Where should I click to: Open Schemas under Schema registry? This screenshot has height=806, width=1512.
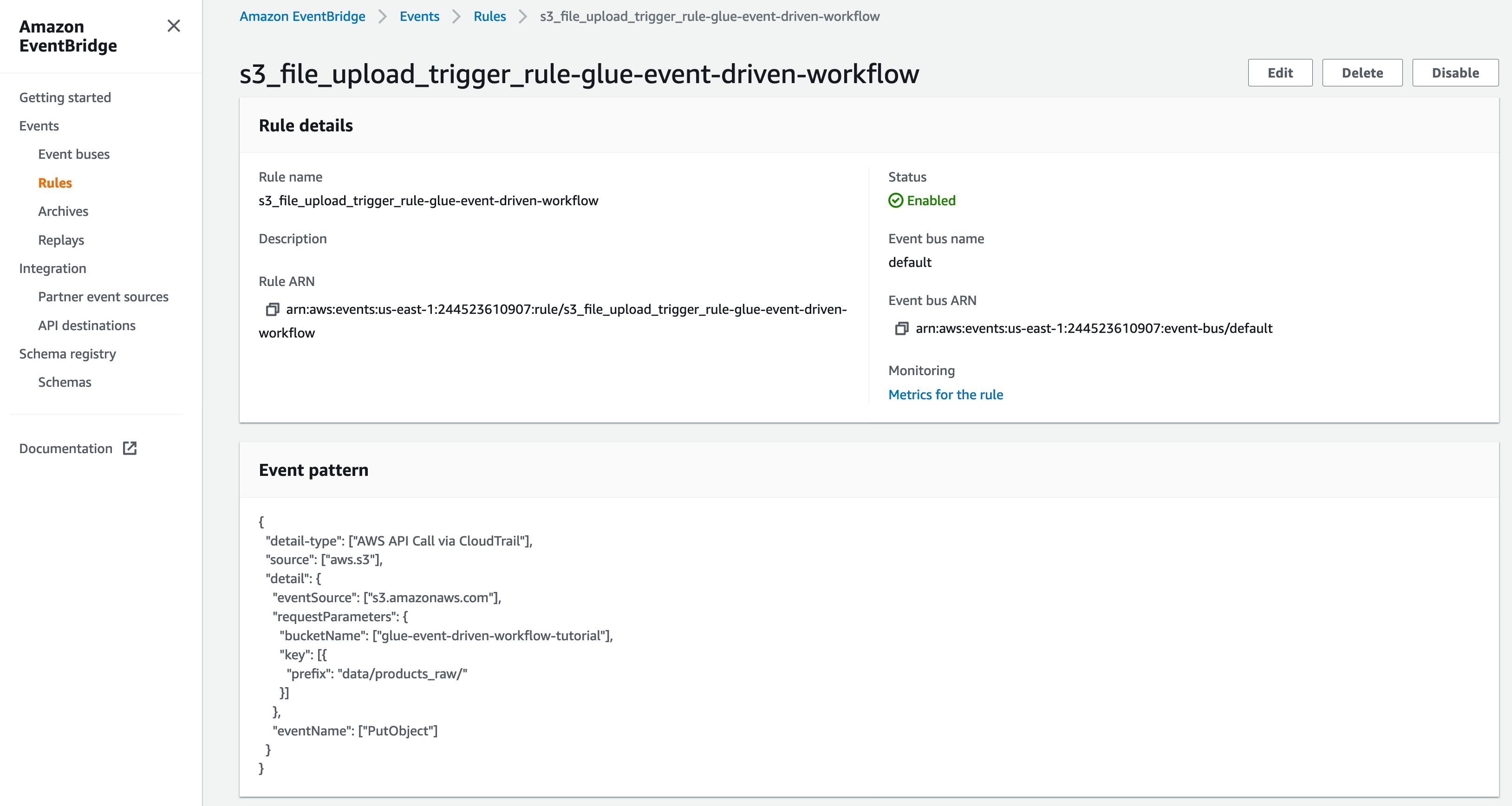(x=65, y=382)
